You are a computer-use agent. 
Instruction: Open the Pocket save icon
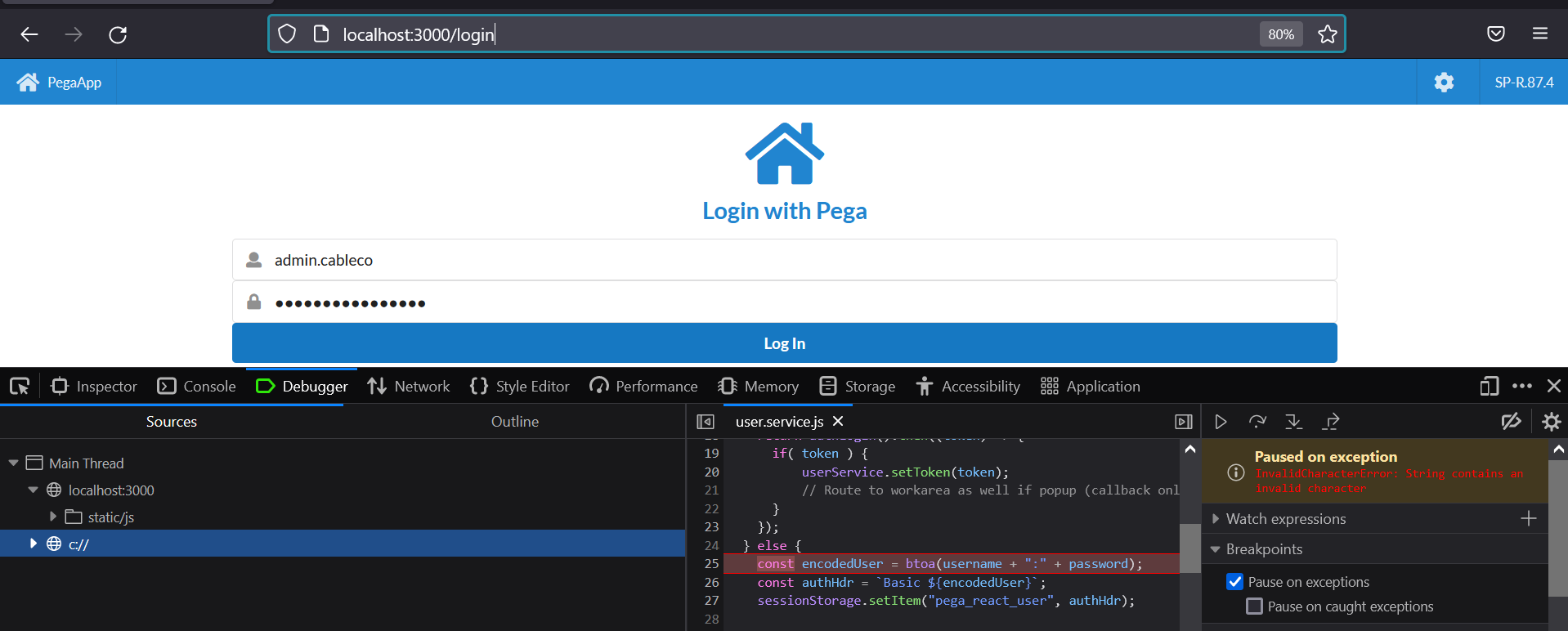tap(1496, 34)
